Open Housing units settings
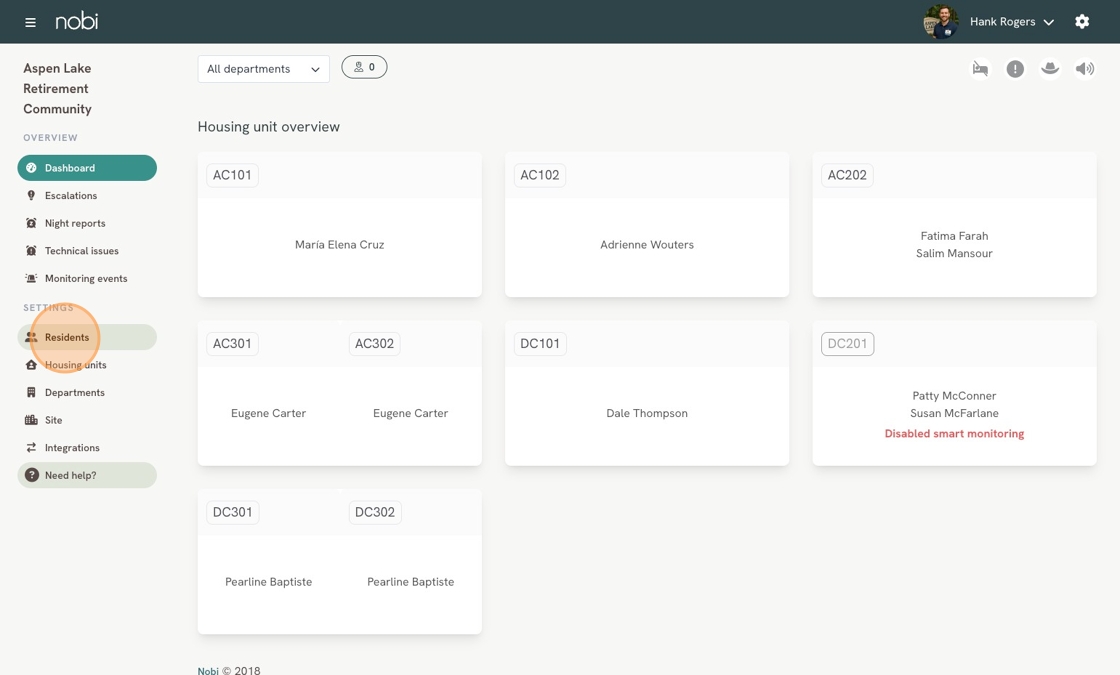Viewport: 1120px width, 675px height. (76, 365)
